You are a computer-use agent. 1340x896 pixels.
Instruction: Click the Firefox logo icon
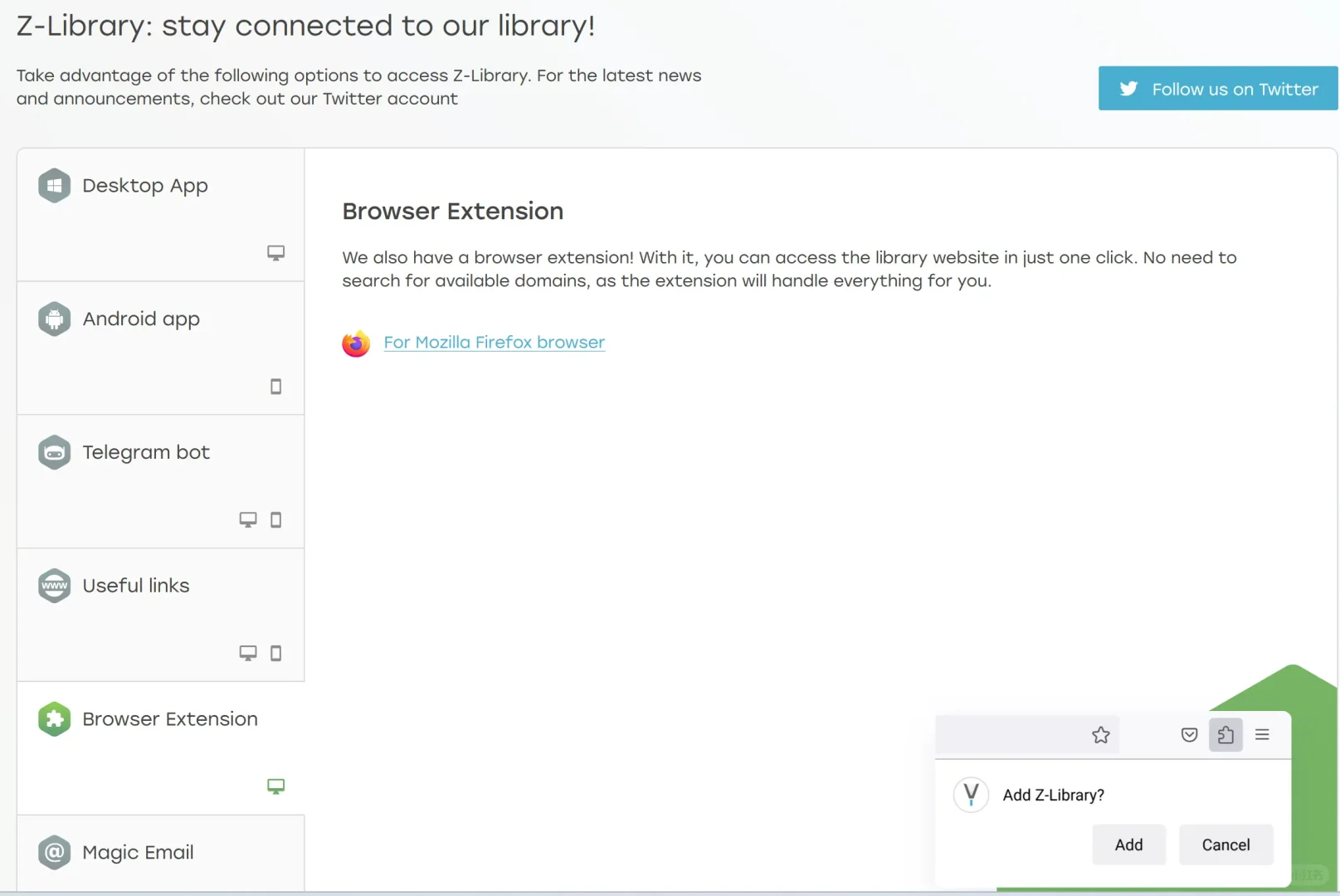(x=356, y=343)
